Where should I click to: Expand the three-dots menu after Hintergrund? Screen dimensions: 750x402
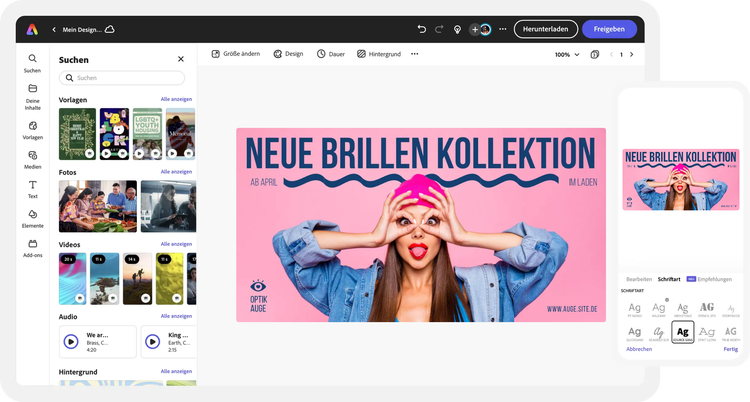415,54
